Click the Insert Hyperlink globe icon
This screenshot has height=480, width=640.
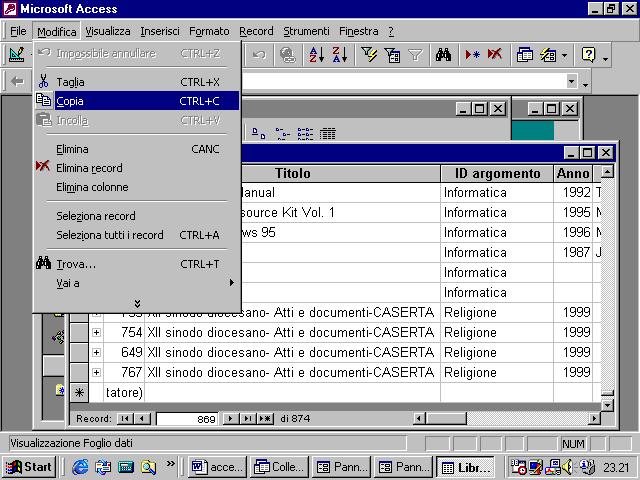288,55
